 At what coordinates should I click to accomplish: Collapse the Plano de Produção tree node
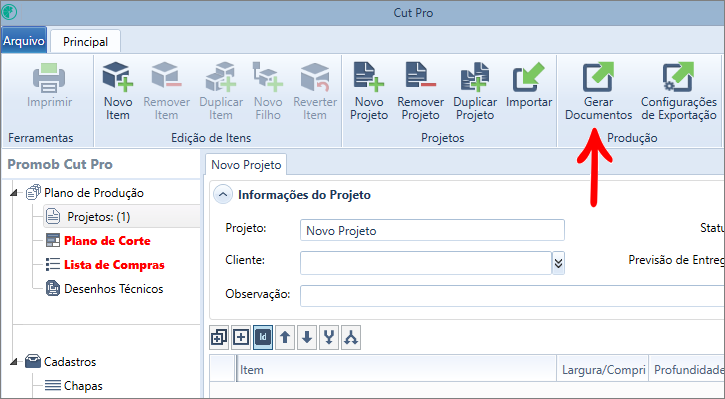(x=15, y=193)
